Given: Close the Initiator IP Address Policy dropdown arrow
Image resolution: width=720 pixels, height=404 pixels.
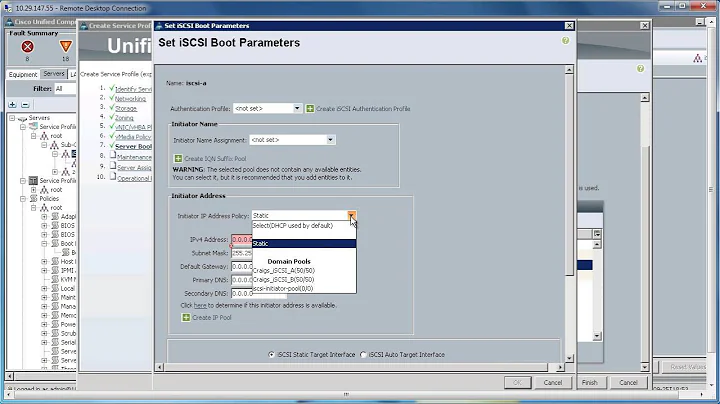Looking at the screenshot, I should coord(351,215).
